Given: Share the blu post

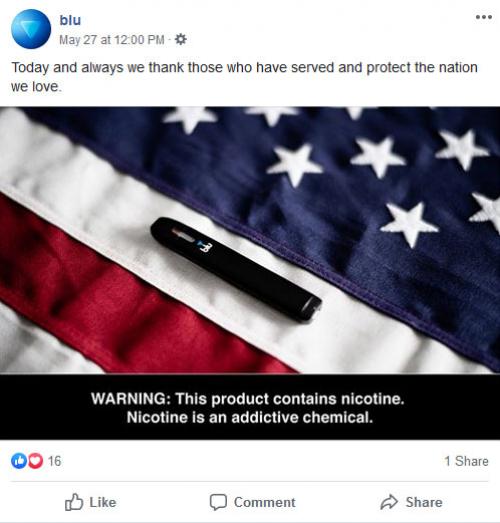Looking at the screenshot, I should [x=411, y=502].
